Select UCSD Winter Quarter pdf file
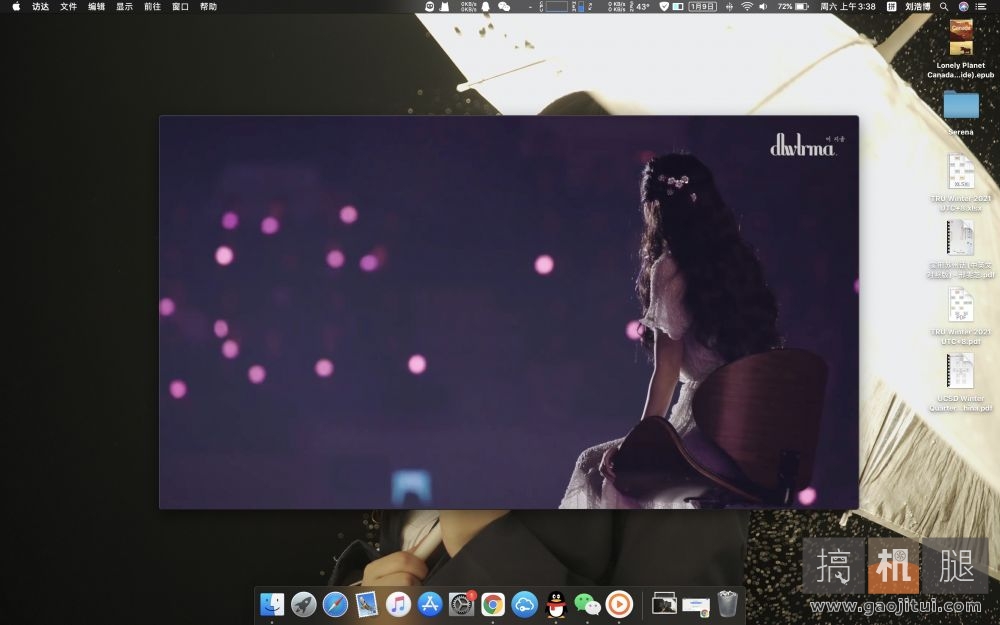Image resolution: width=1000 pixels, height=625 pixels. (960, 383)
